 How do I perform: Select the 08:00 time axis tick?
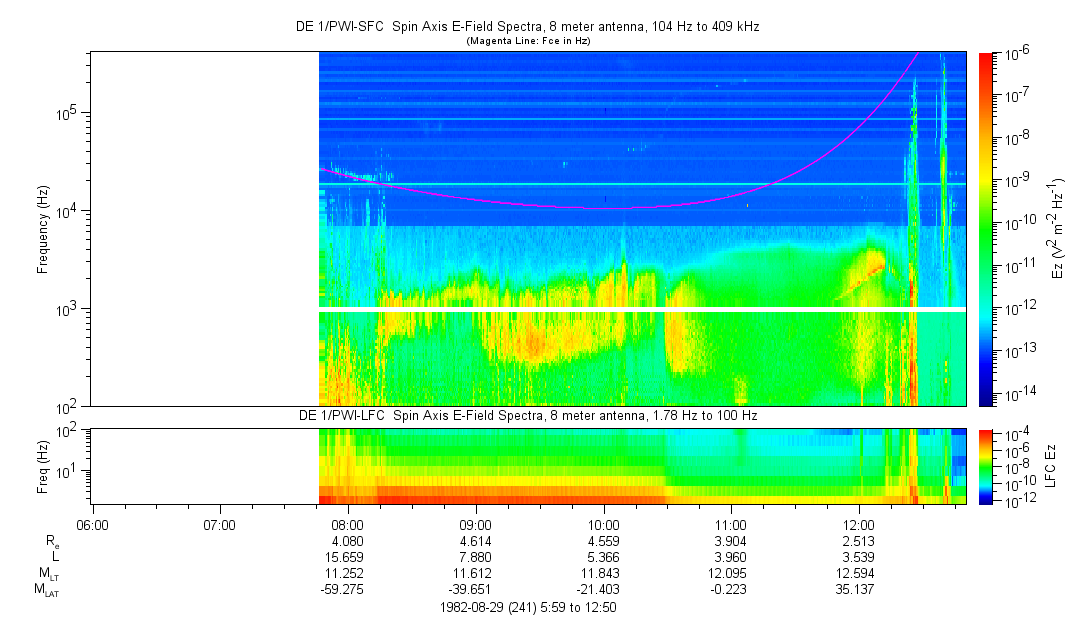tap(347, 523)
